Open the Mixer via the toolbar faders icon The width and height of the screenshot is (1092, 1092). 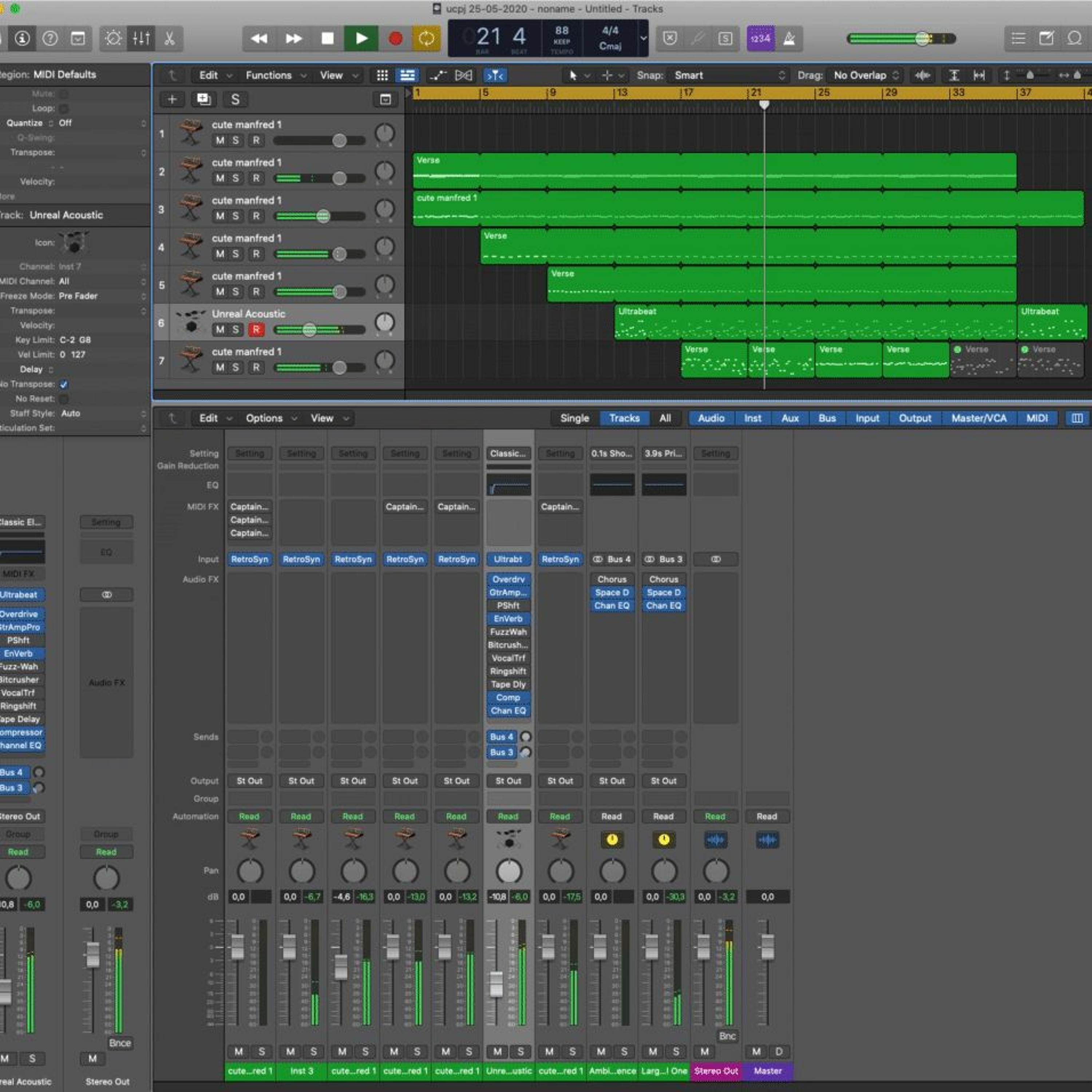[141, 39]
